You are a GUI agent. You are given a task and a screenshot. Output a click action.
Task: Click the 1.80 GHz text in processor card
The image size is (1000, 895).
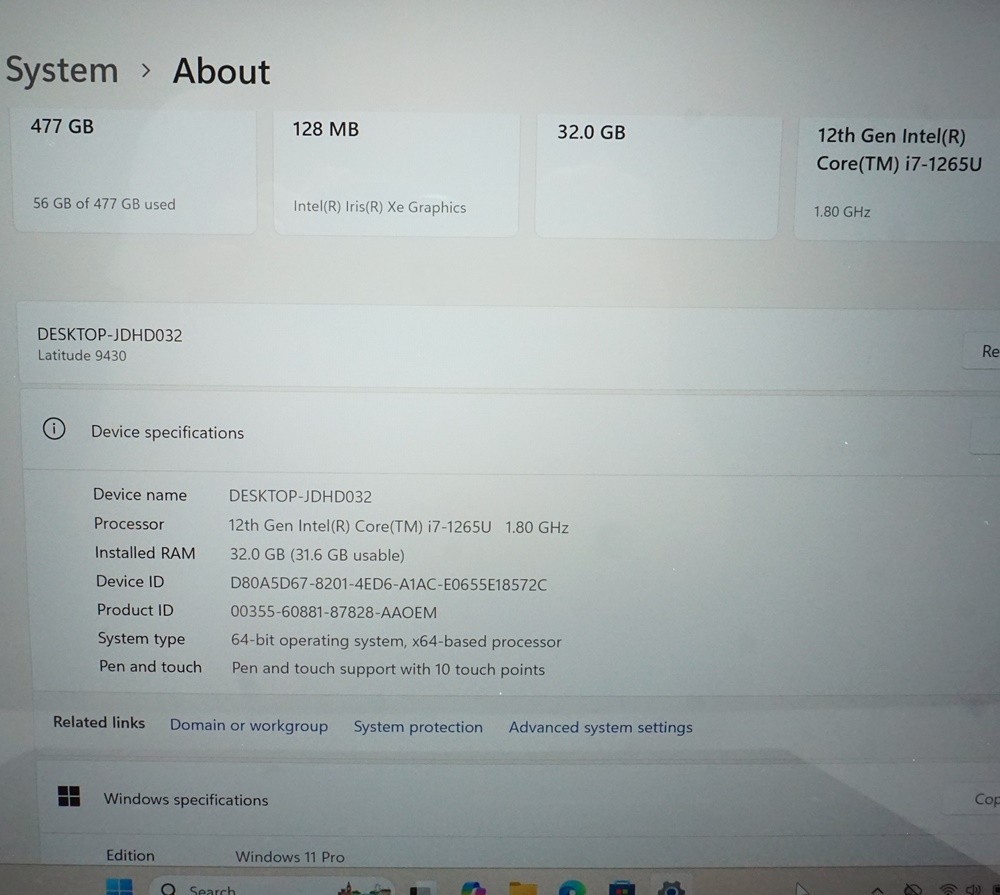point(842,211)
